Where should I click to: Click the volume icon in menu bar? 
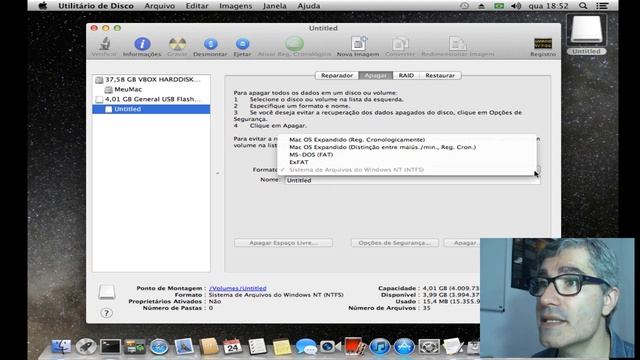pyautogui.click(x=516, y=6)
